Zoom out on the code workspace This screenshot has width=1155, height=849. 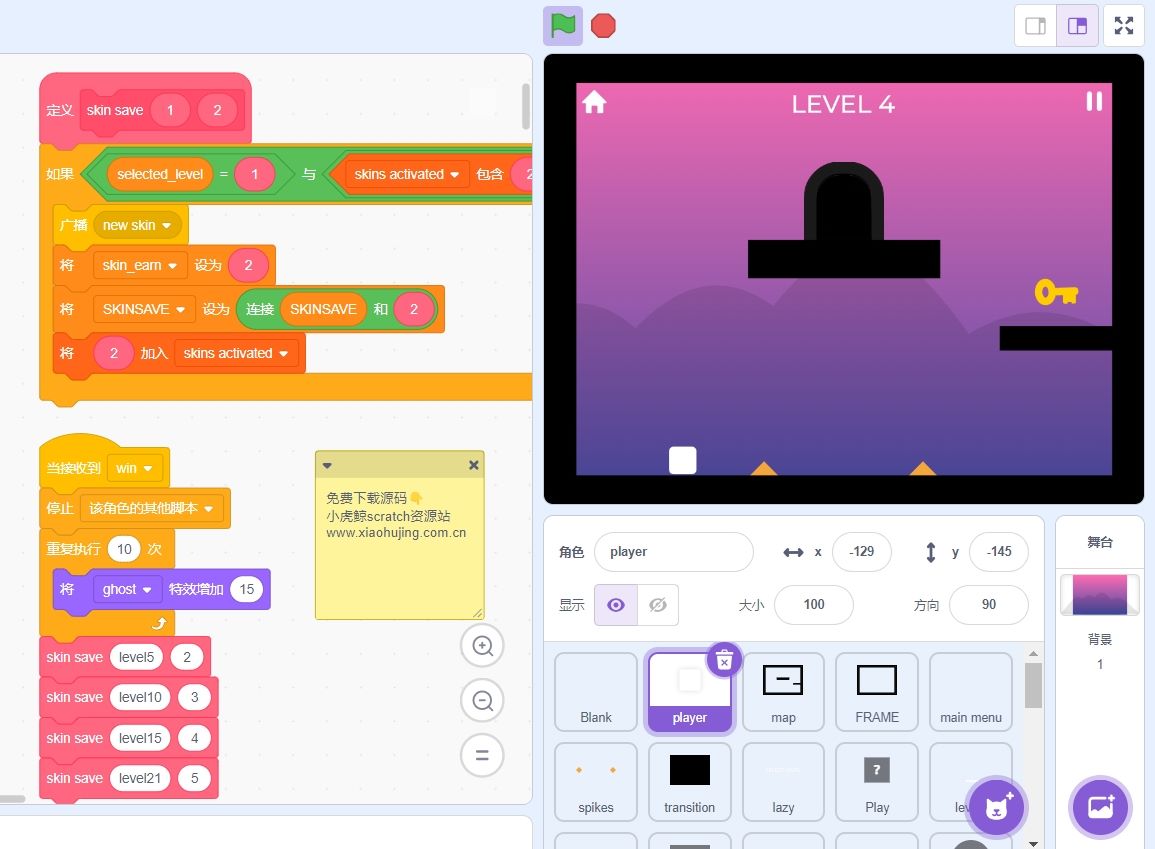tap(482, 701)
